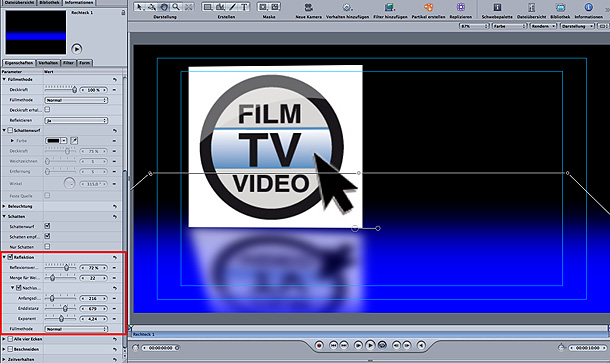610x363 pixels.
Task: Pick the eyedropper for shadow Farbe
Action: pyautogui.click(x=74, y=140)
